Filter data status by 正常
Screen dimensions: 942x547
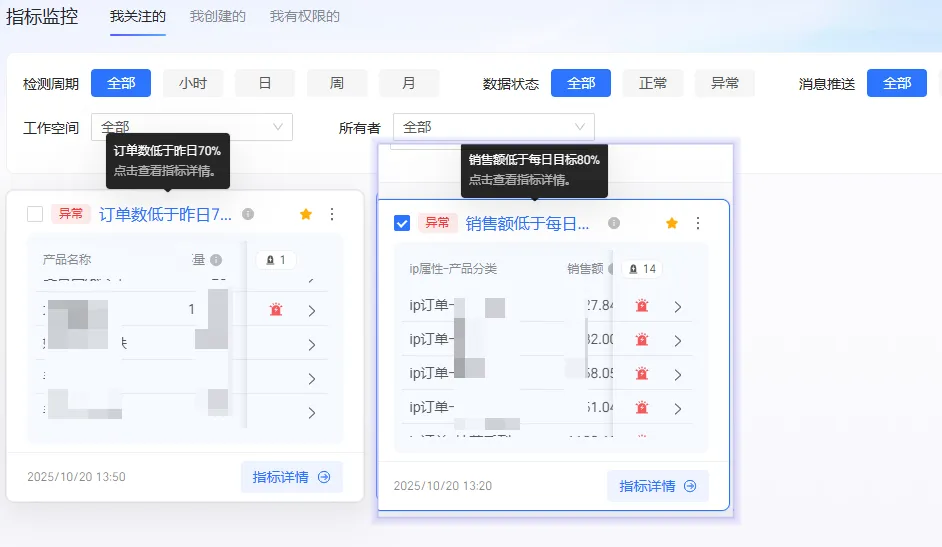[653, 83]
